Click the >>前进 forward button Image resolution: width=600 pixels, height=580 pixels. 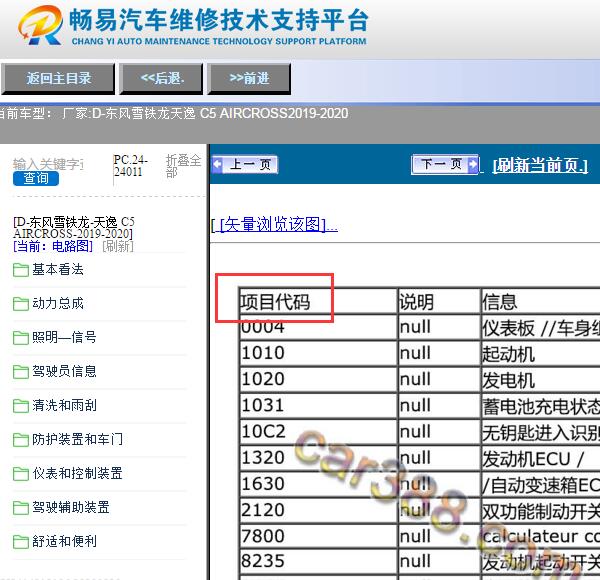(249, 78)
